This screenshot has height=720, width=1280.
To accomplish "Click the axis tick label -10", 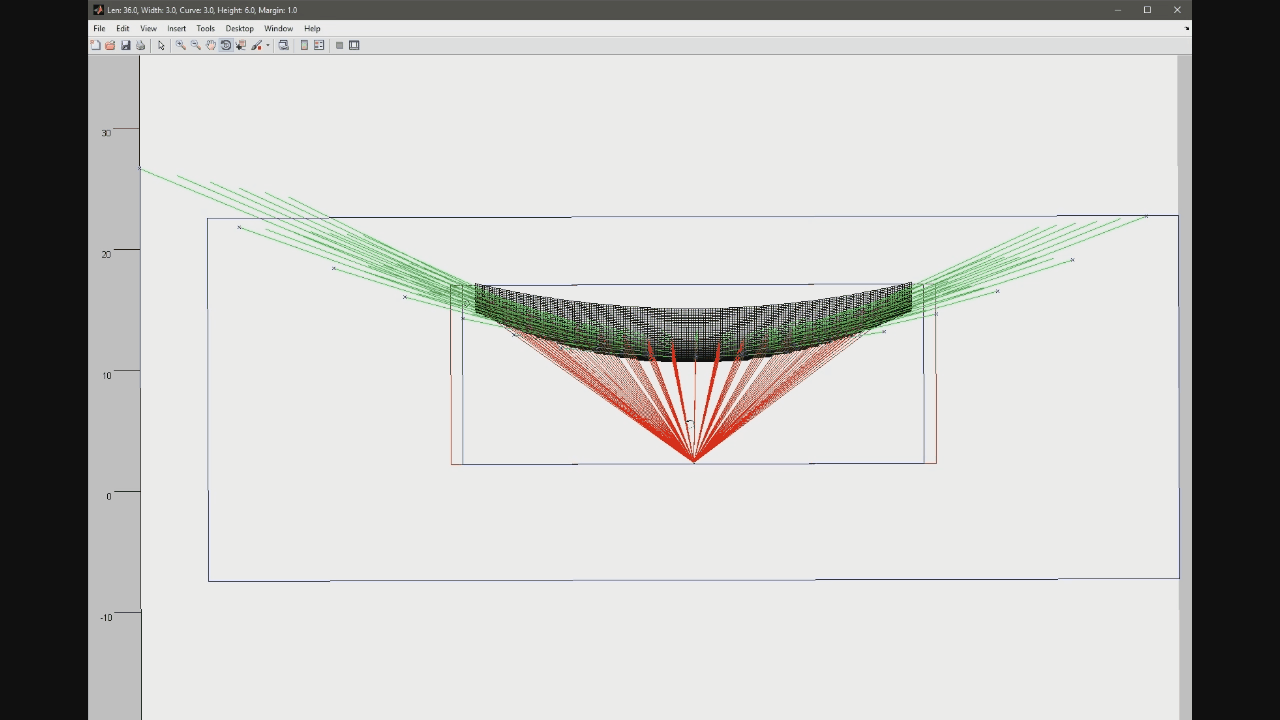I will tap(106, 617).
